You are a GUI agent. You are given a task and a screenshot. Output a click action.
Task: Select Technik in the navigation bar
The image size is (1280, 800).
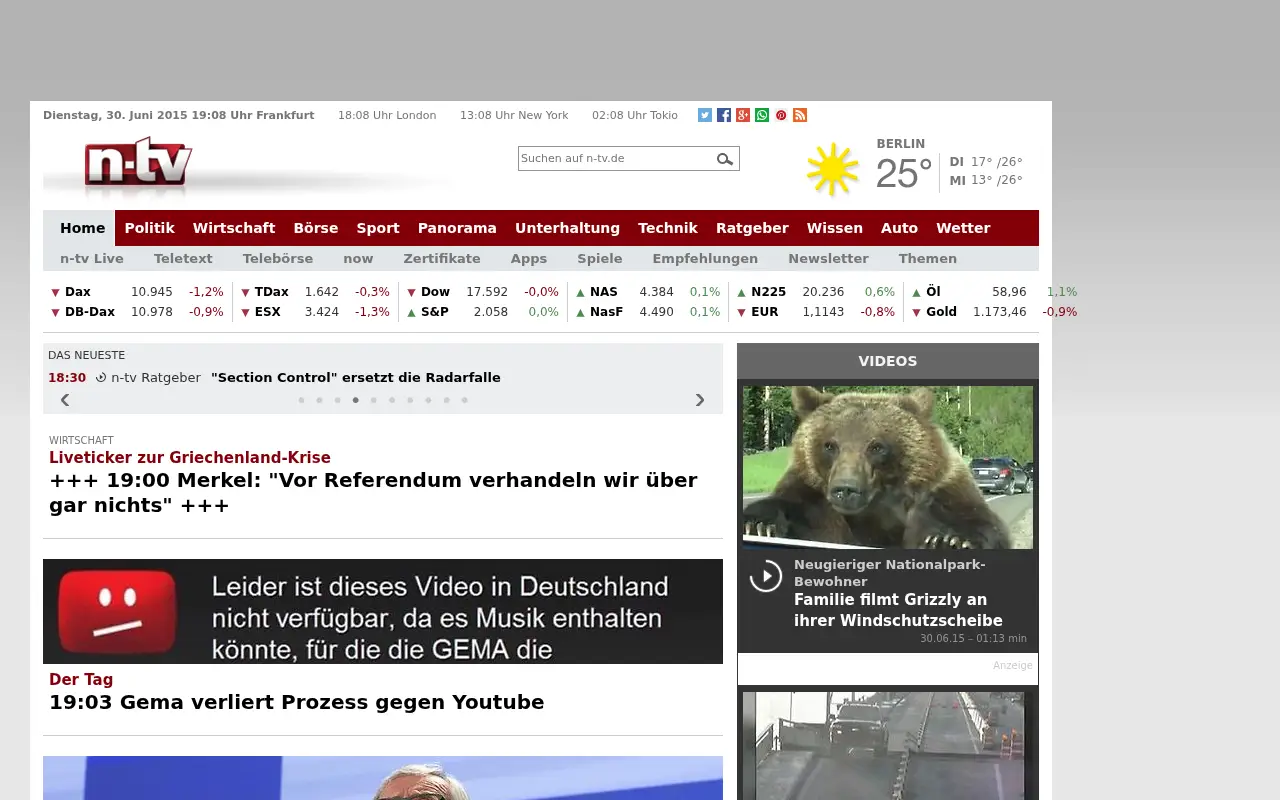pyautogui.click(x=668, y=228)
